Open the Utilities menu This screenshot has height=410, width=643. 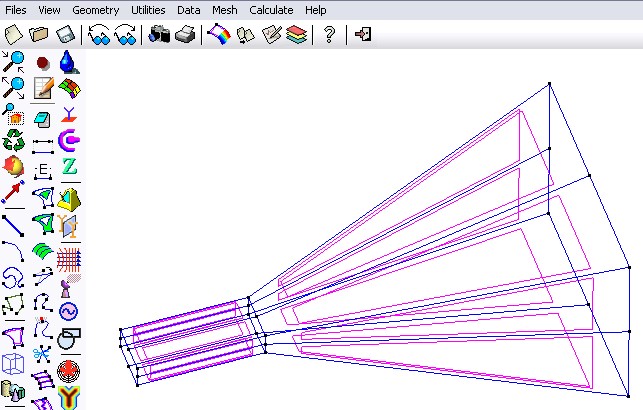[x=148, y=10]
